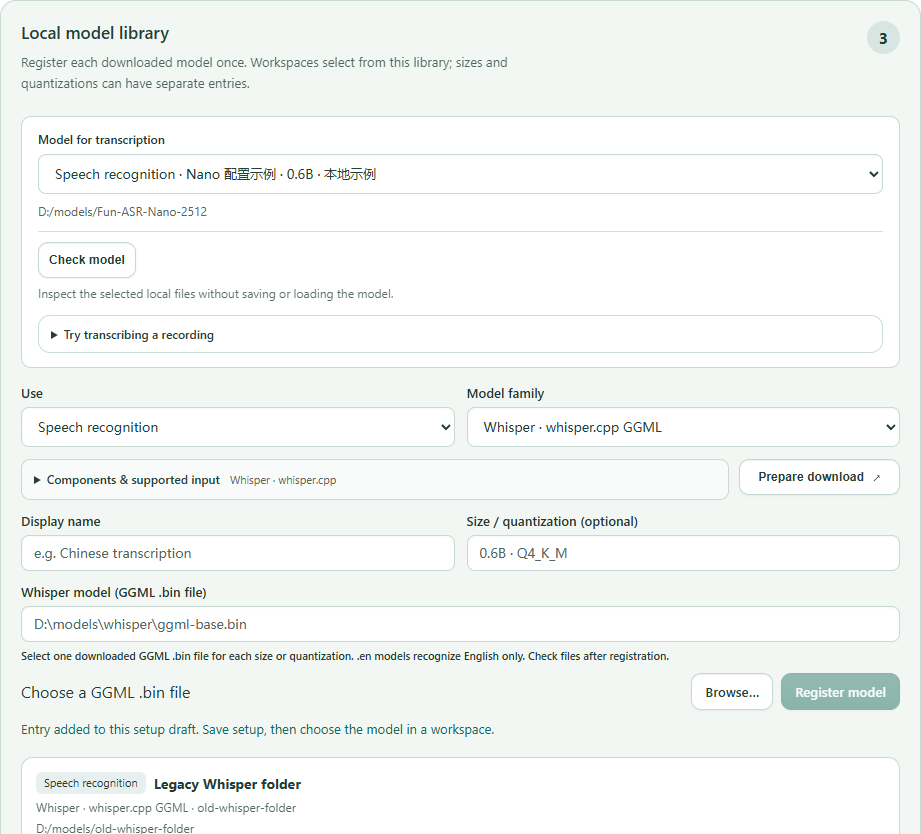Viewport: 921px width, 834px height.
Task: Click the external arrow icon on Prepare download
Action: tap(876, 477)
